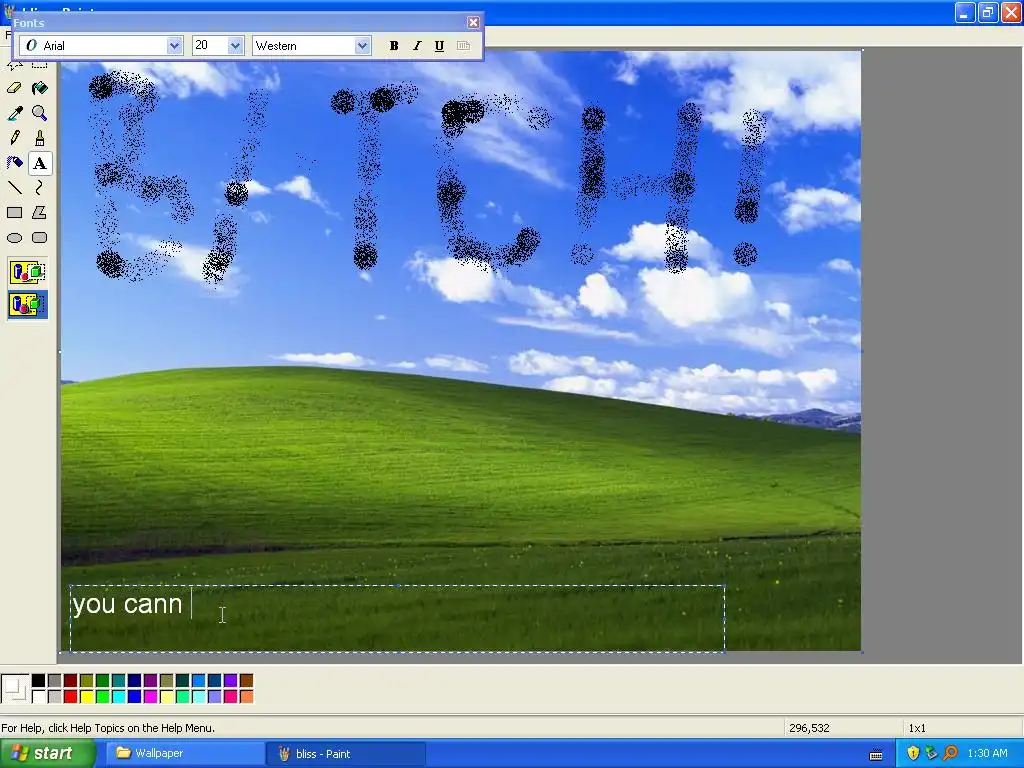Open the Western script dropdown arrow
This screenshot has height=768, width=1024.
362,46
